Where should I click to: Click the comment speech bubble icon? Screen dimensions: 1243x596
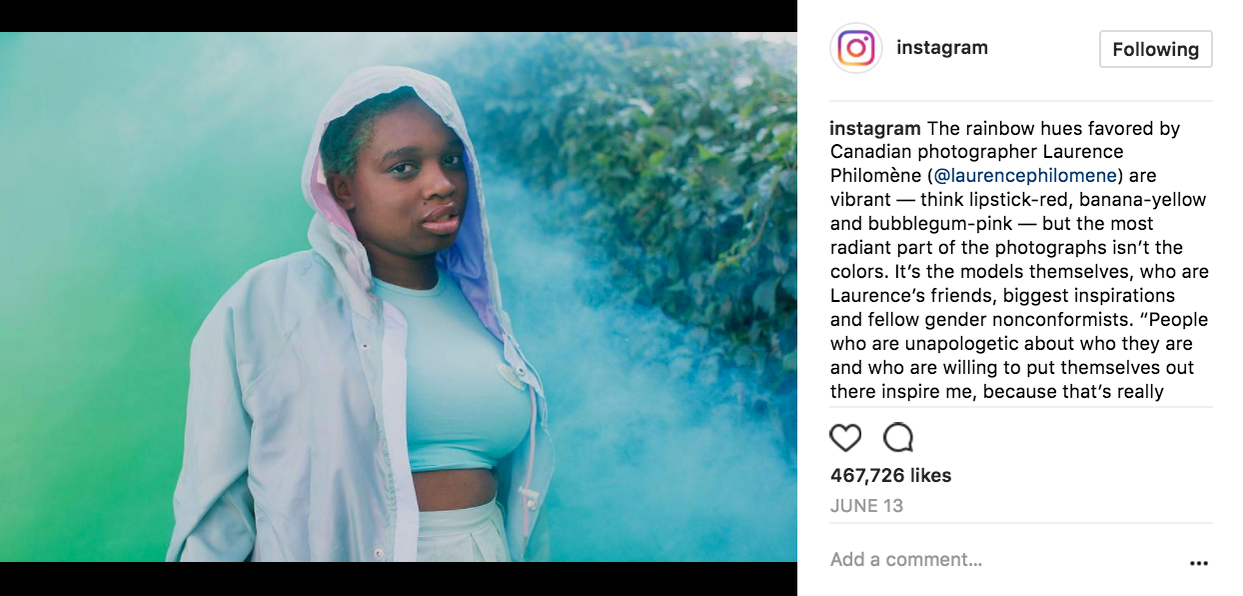(x=898, y=438)
